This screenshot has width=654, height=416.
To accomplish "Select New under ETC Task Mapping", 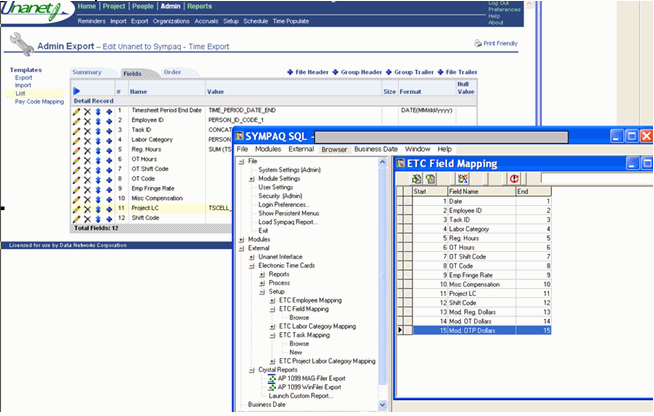I will tap(296, 353).
